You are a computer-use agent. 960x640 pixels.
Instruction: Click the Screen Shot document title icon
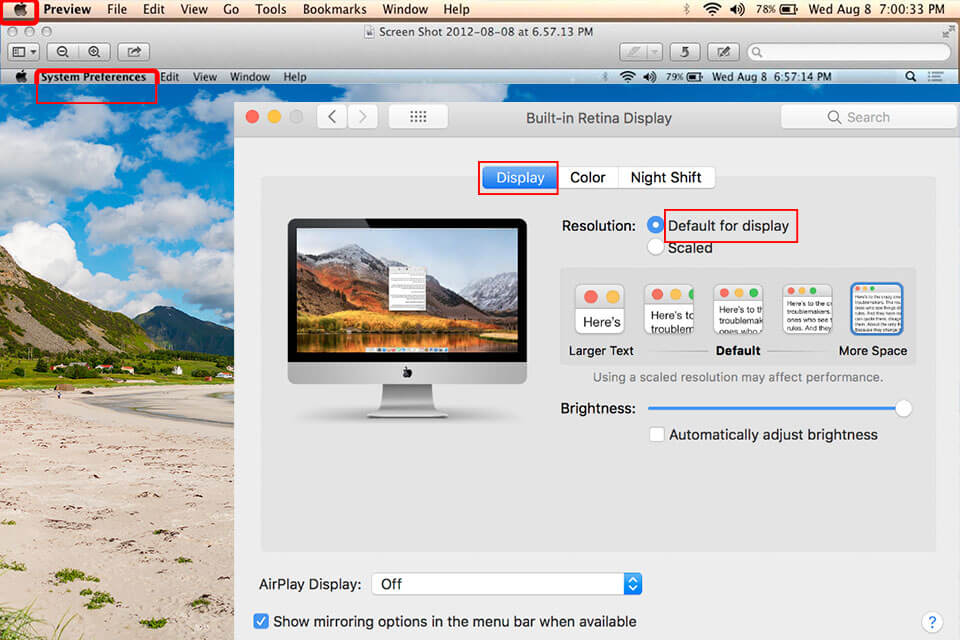tap(369, 32)
